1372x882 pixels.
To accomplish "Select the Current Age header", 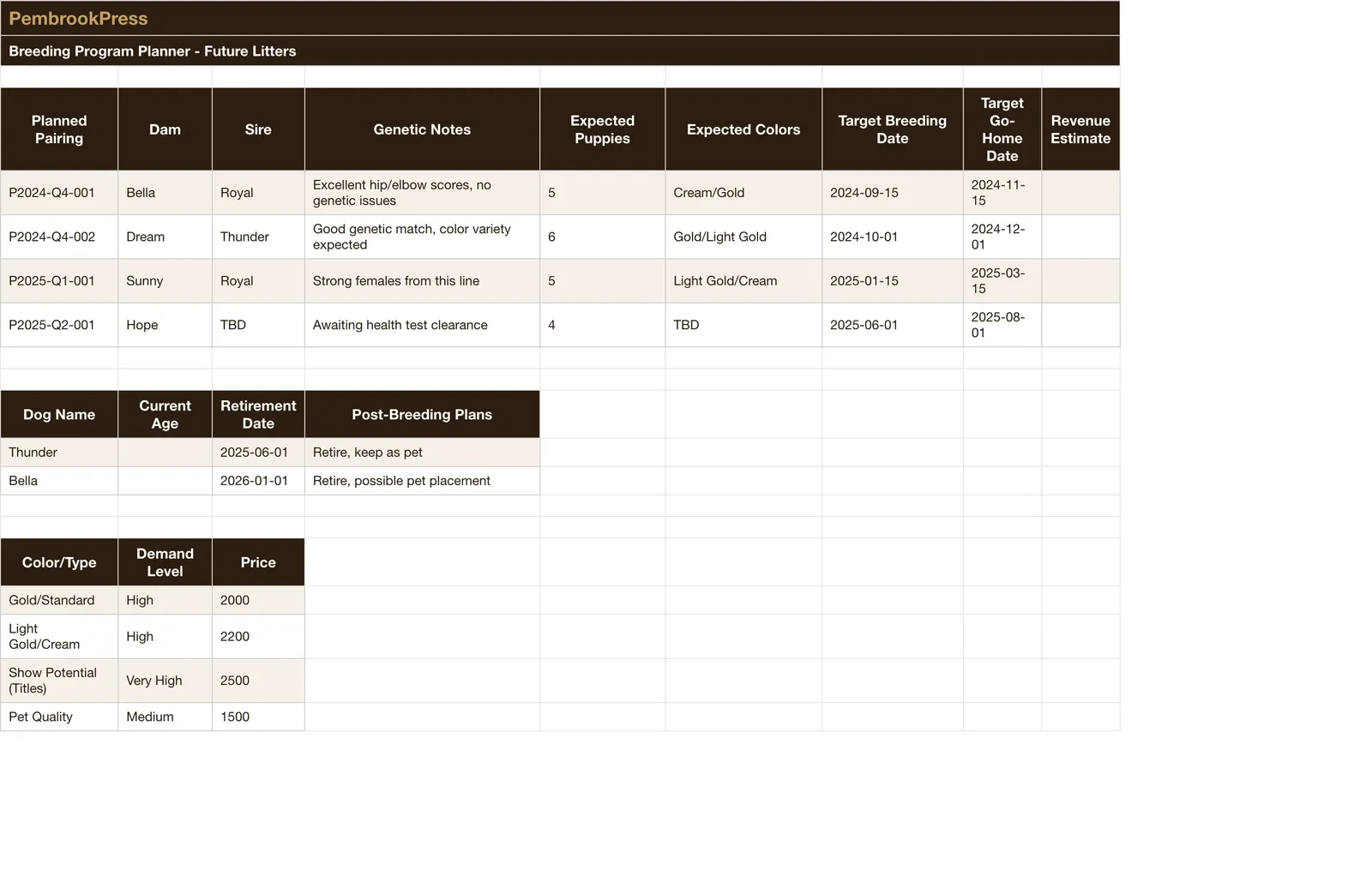I will [x=165, y=415].
